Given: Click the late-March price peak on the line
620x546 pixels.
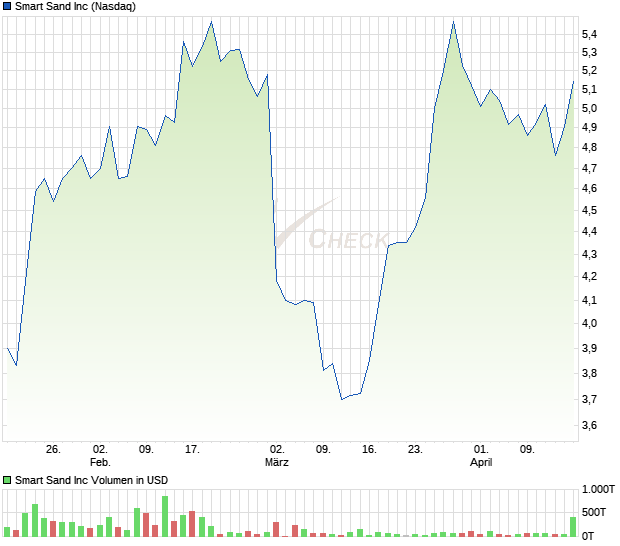Looking at the screenshot, I should click(454, 22).
